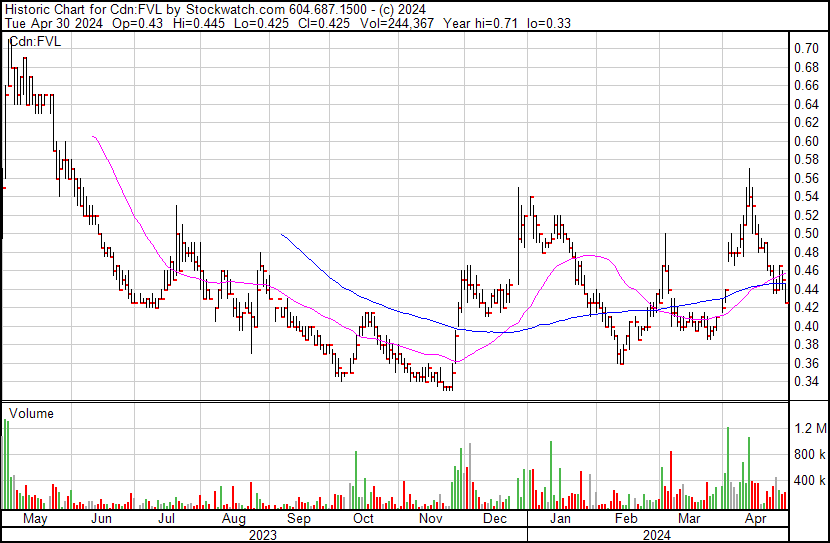Click the Dec month marker
This screenshot has width=830, height=543.
tap(494, 520)
